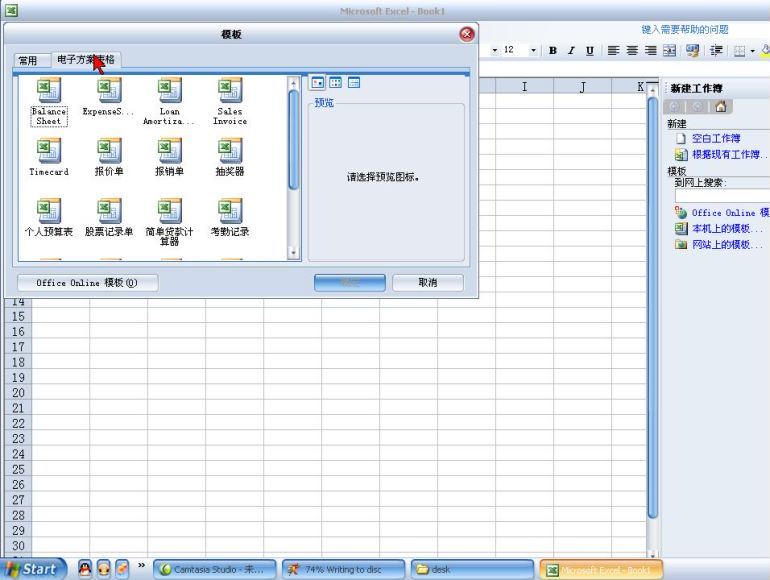Open the borders dropdown arrow
The height and width of the screenshot is (580, 770).
pyautogui.click(x=752, y=51)
